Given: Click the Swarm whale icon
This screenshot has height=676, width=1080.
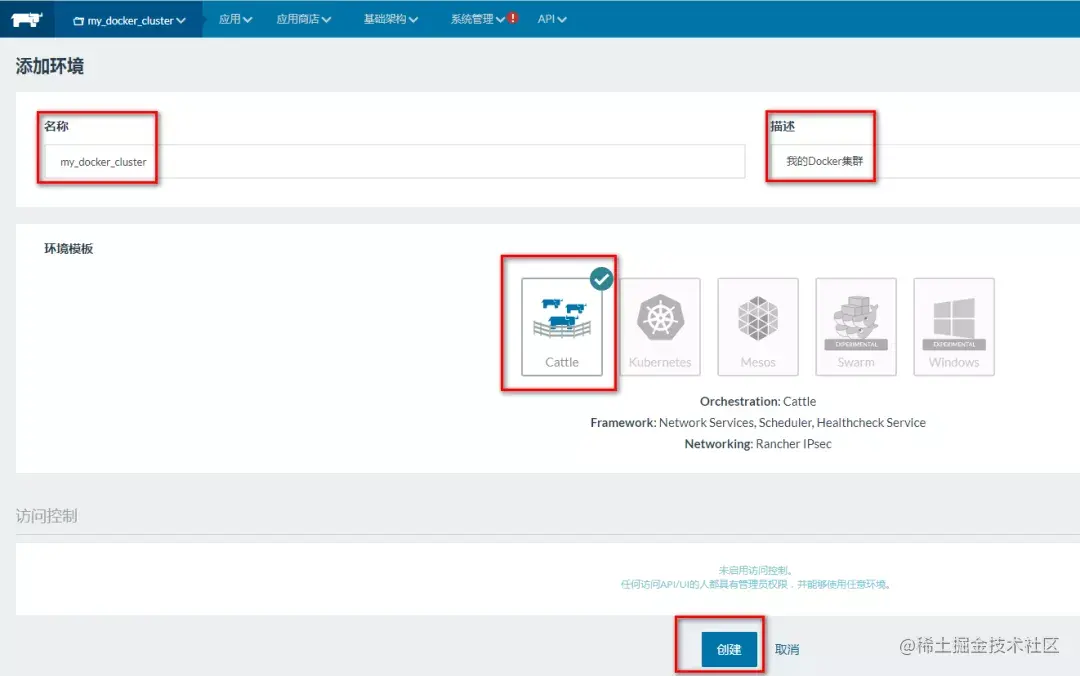Looking at the screenshot, I should [855, 317].
